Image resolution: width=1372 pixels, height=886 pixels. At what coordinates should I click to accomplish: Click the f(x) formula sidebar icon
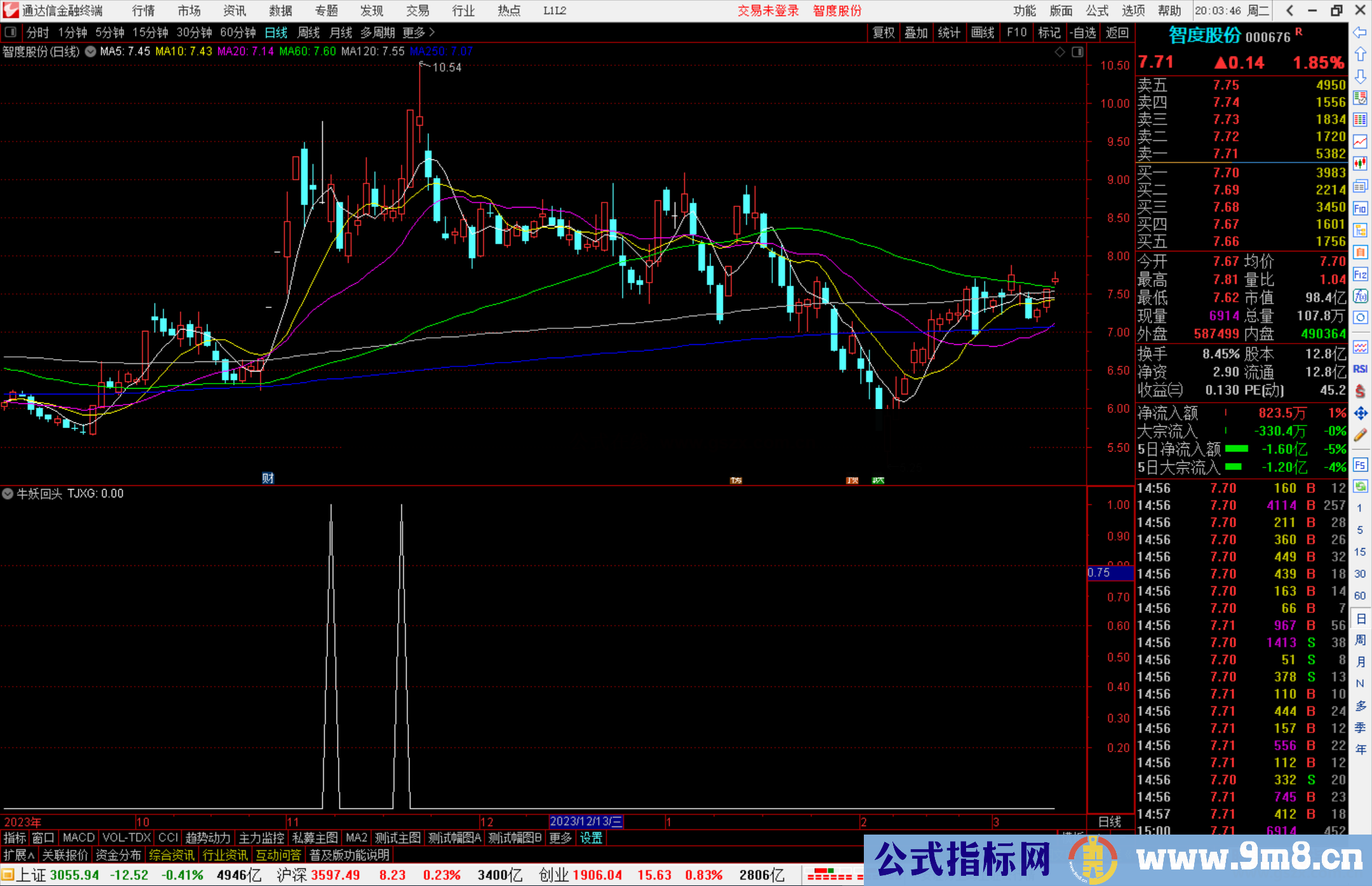coord(1360,296)
